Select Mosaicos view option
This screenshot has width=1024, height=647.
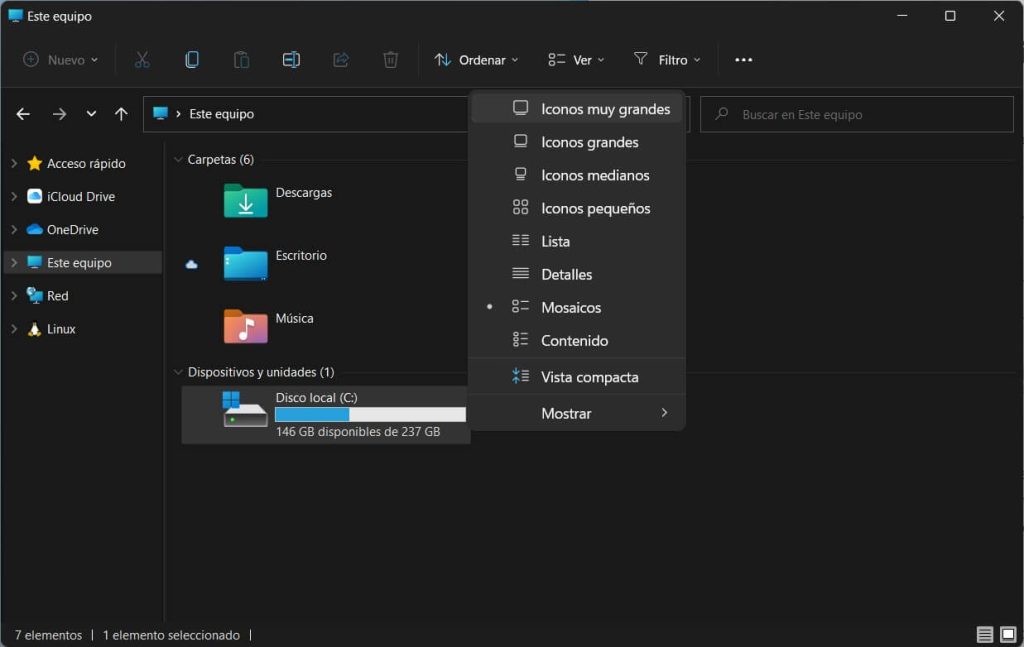coord(577,308)
